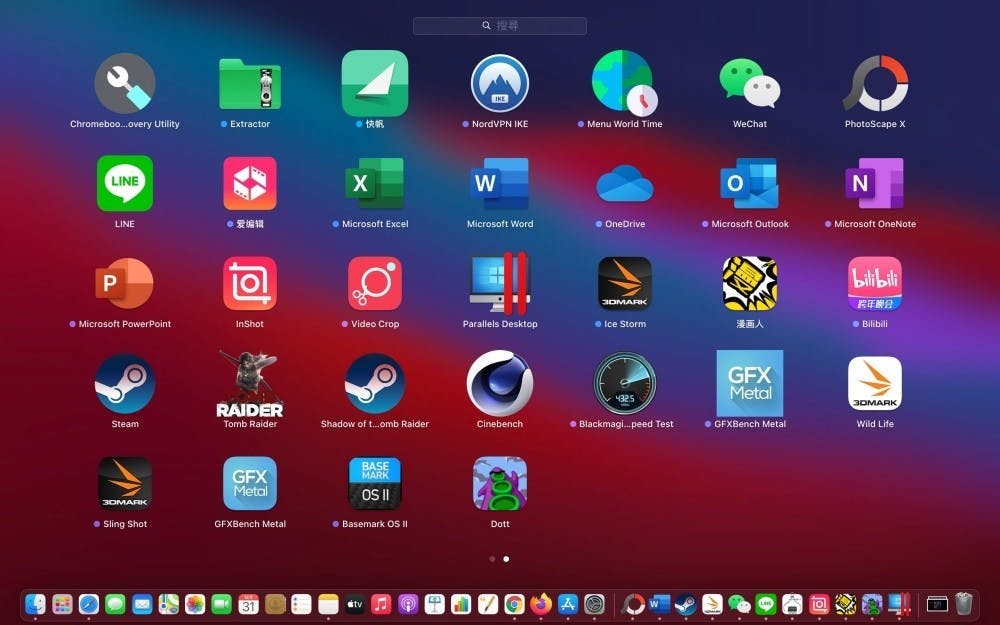Image resolution: width=1000 pixels, height=625 pixels.
Task: Open Microsoft OneNote
Action: [x=875, y=184]
